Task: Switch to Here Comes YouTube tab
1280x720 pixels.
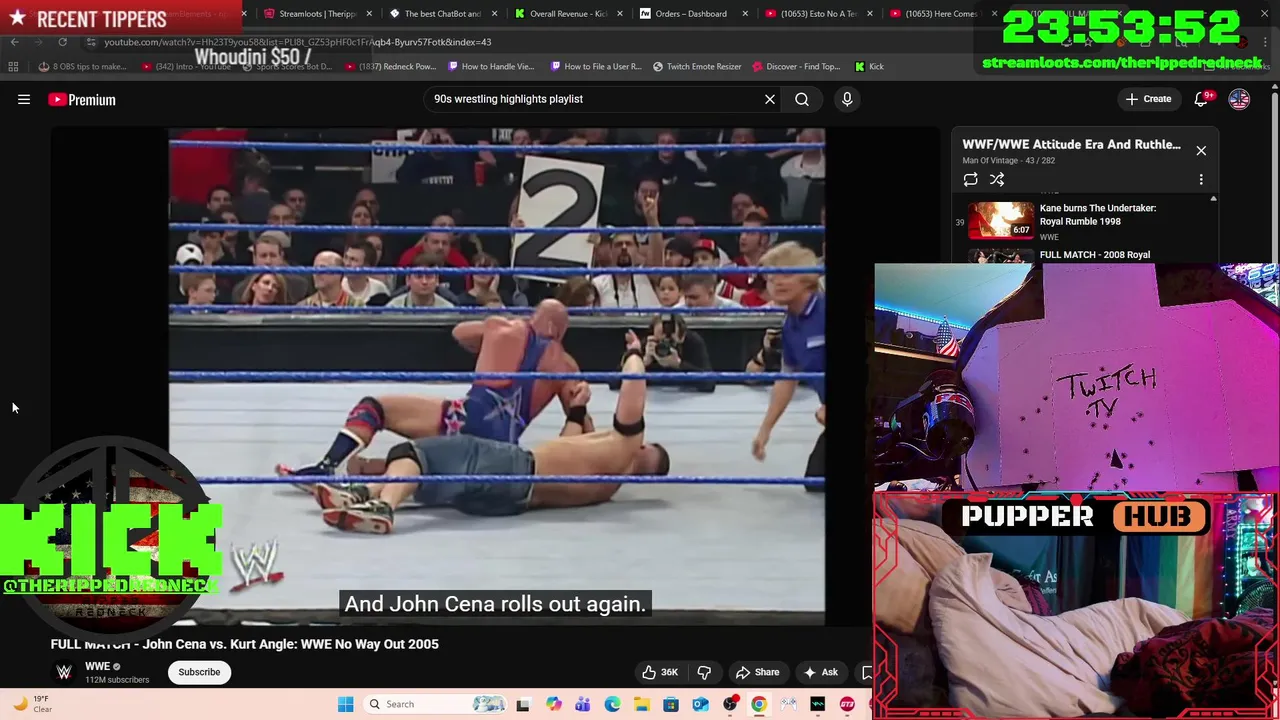Action: click(942, 14)
